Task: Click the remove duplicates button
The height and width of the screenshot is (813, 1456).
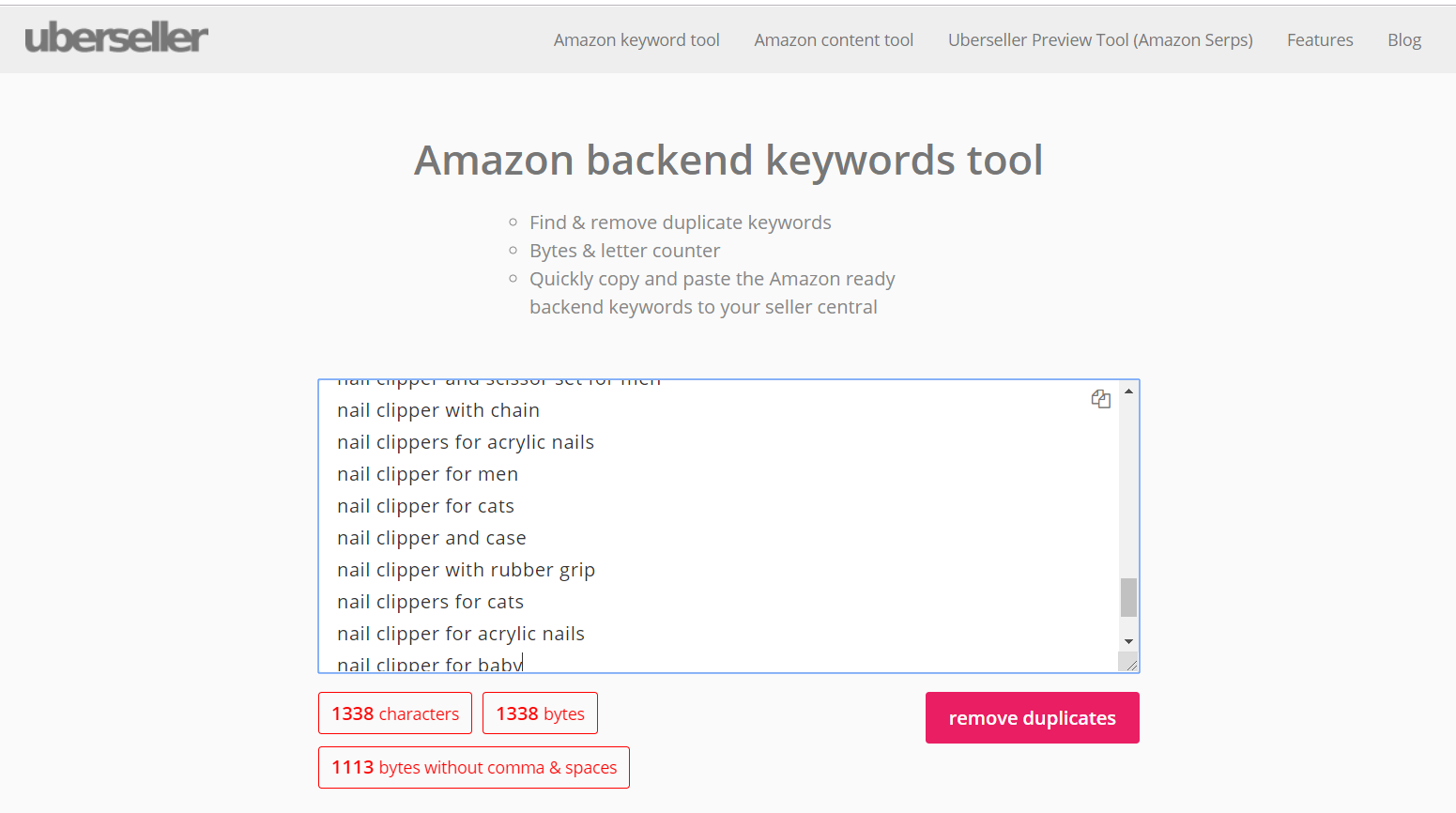Action: click(1033, 717)
